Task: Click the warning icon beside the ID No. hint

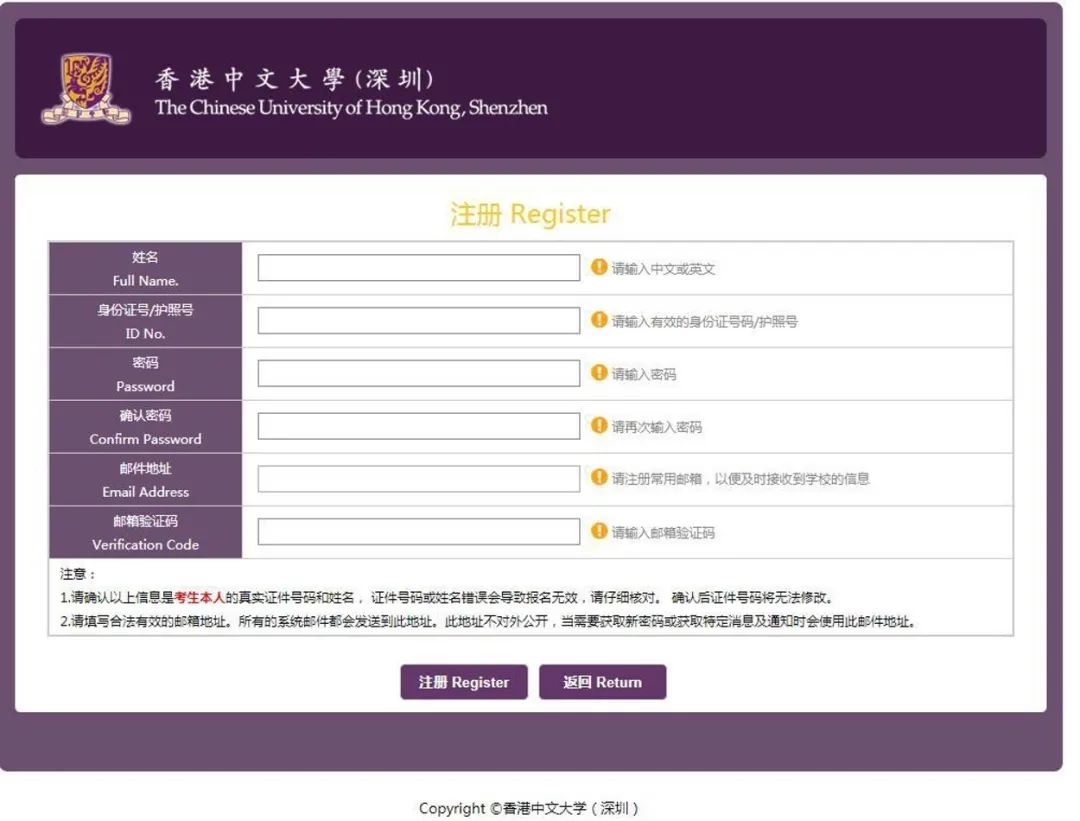Action: pos(599,320)
